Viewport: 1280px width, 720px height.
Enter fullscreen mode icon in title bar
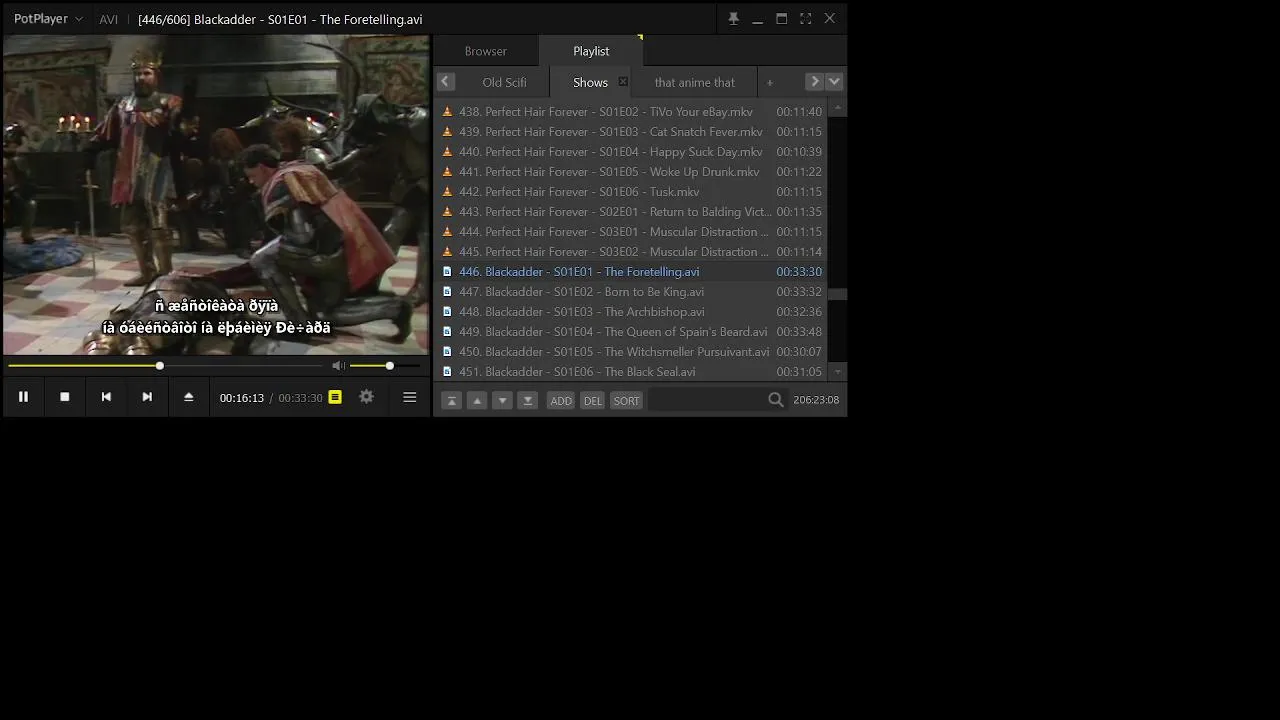coord(805,19)
